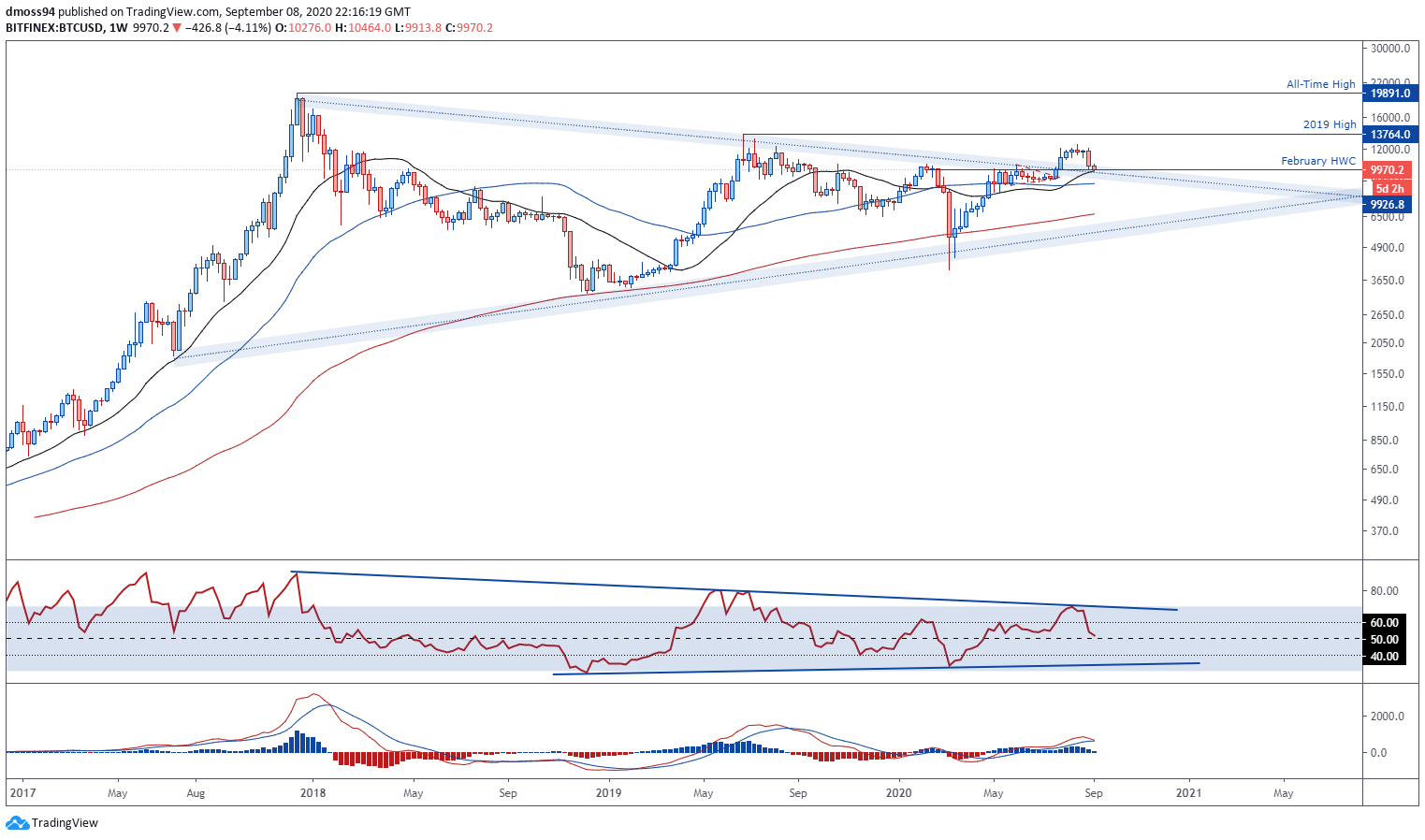The image size is (1425, 840).
Task: Click the 2019 High annotation text
Action: coord(1330,124)
